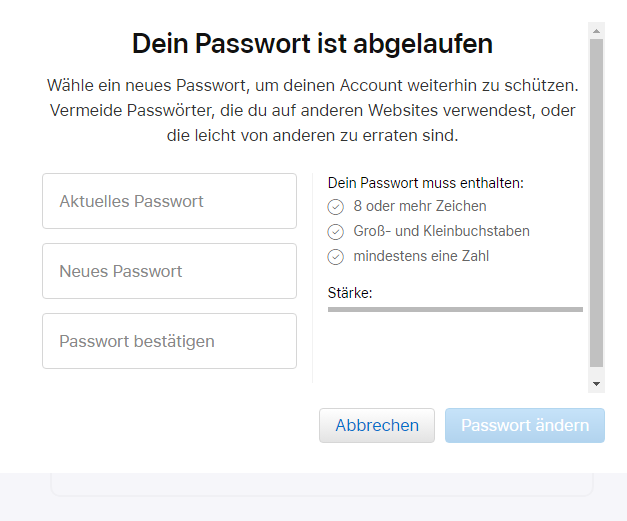Click the 'Wähle ein neues Passwort' description paragraph
The width and height of the screenshot is (627, 521).
pos(312,109)
